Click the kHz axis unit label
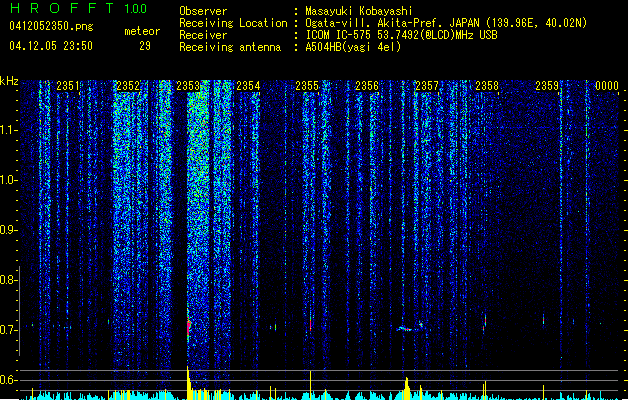The height and width of the screenshot is (400, 629). pyautogui.click(x=9, y=81)
